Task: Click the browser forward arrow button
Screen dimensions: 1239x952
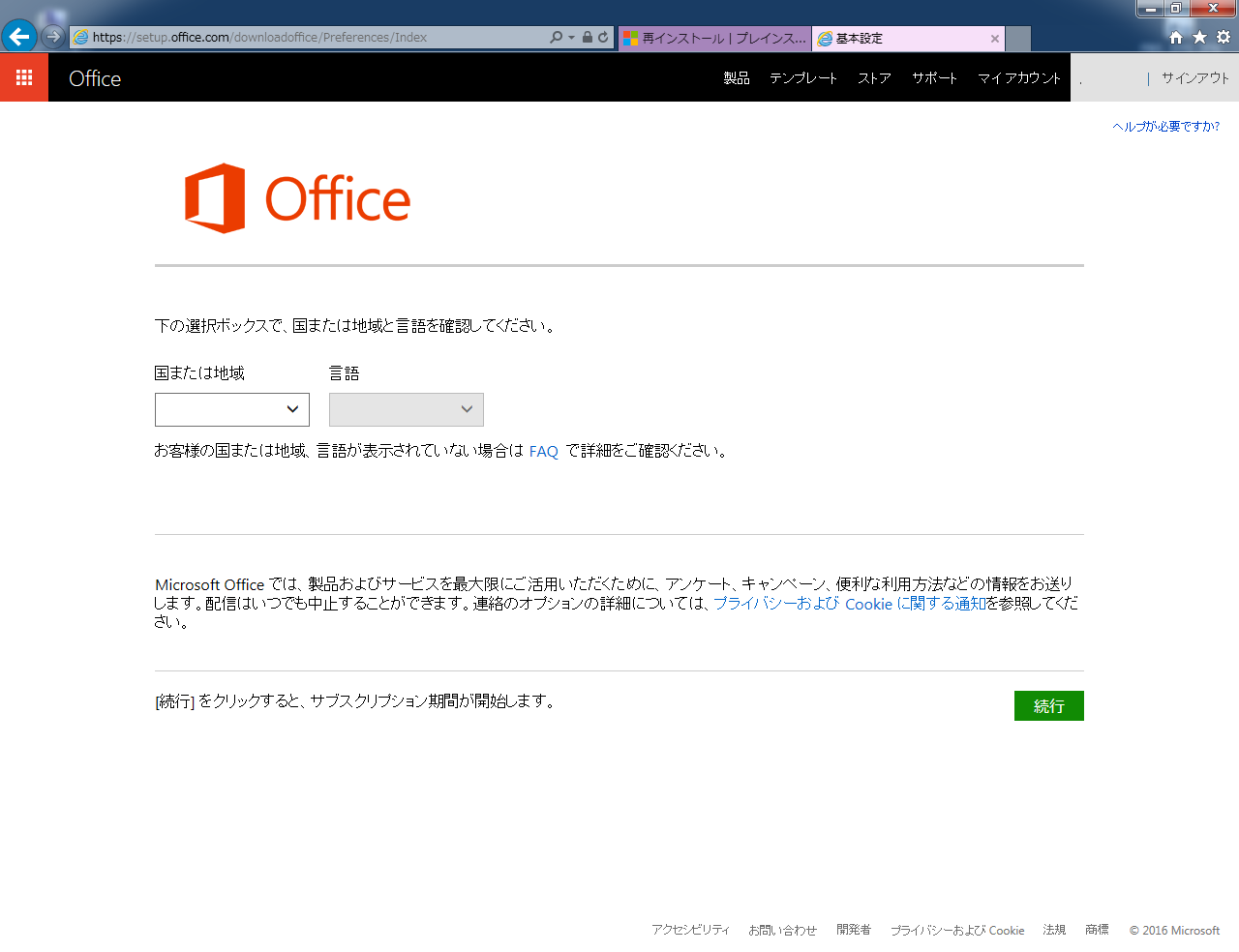Action: 53,37
